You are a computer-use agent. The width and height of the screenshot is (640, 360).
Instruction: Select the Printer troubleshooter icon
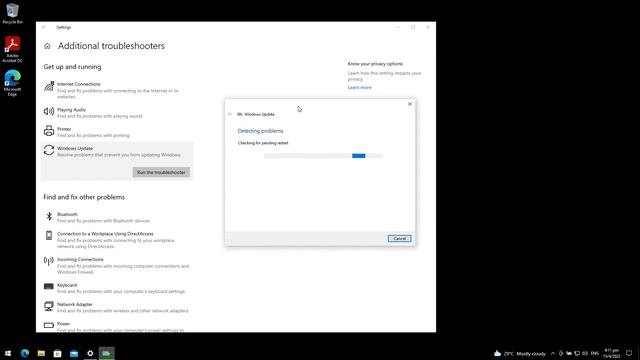tap(49, 131)
